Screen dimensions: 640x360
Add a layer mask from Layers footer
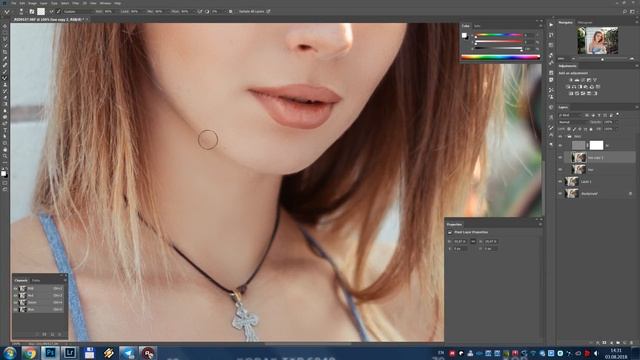pyautogui.click(x=604, y=342)
